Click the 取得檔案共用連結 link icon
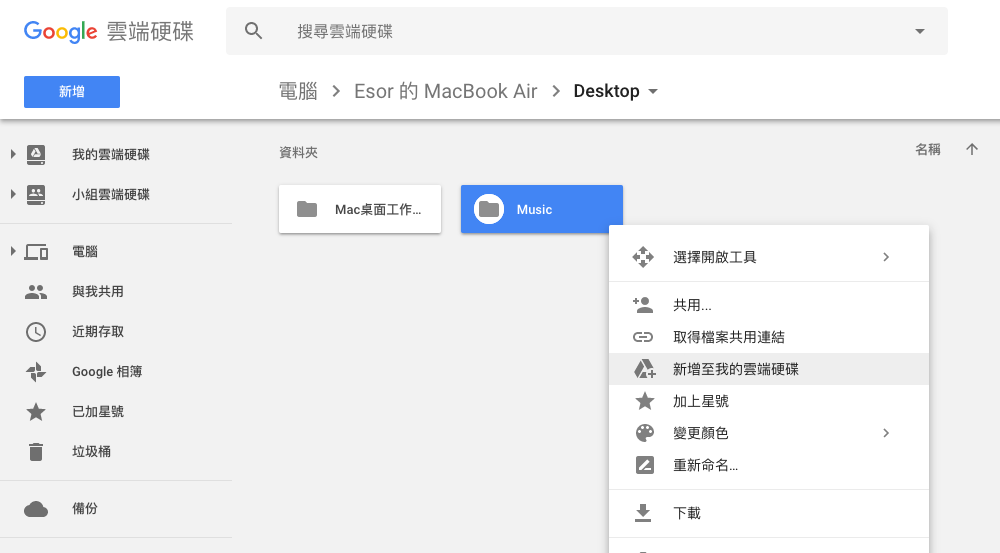This screenshot has height=553, width=1000. [x=643, y=337]
